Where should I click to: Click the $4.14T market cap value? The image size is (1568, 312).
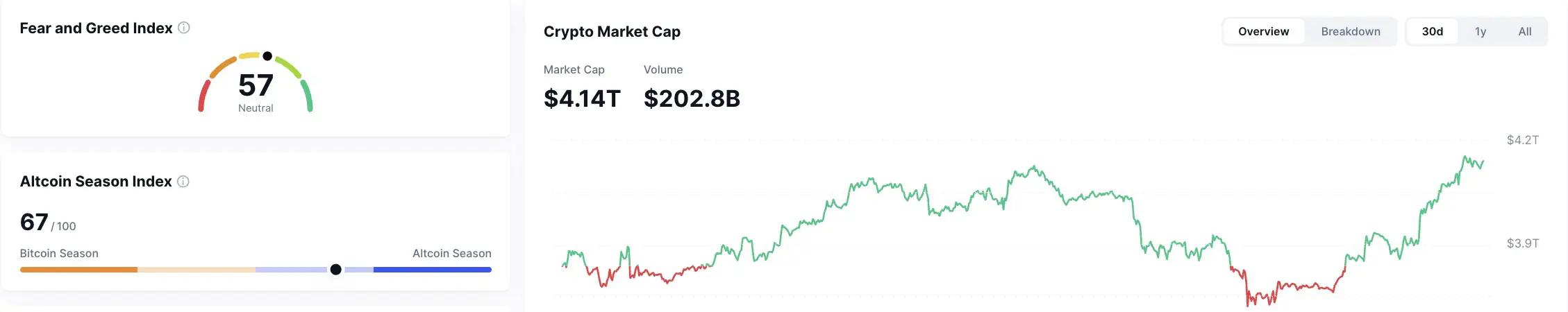coord(581,98)
